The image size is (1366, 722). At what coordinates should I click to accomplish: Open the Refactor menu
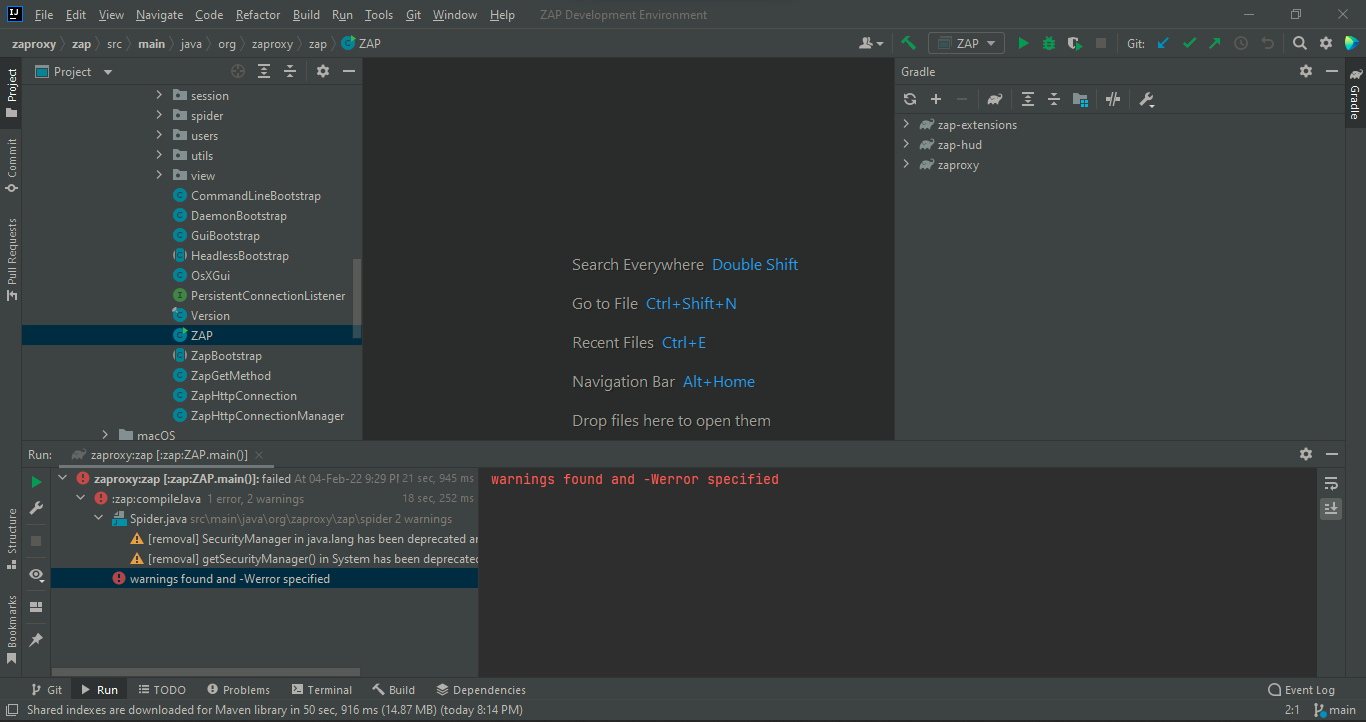257,14
